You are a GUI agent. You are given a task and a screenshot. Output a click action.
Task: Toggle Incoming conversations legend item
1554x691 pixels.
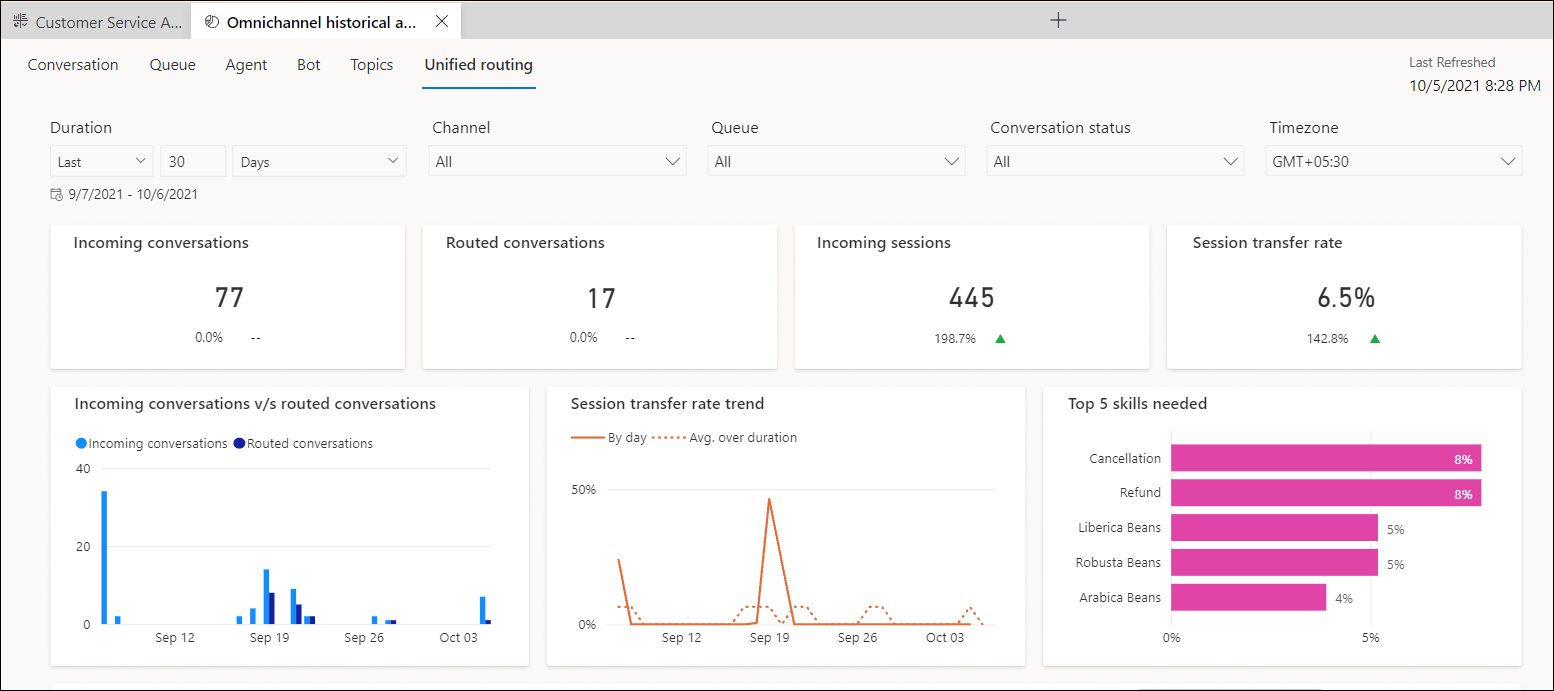[152, 443]
